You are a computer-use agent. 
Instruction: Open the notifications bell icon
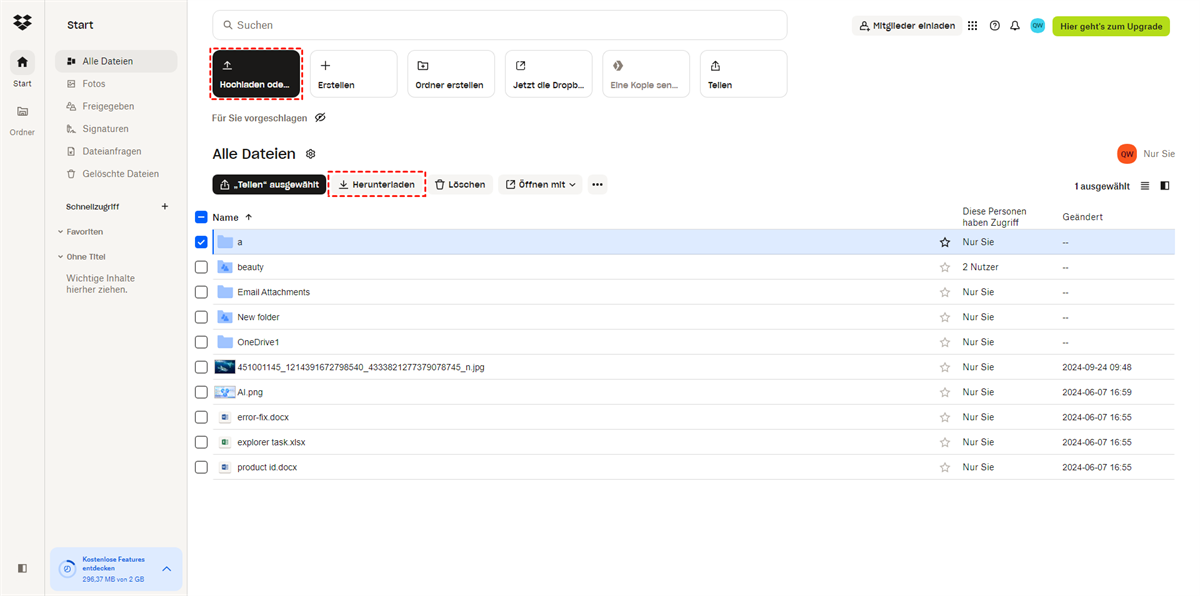(1015, 25)
